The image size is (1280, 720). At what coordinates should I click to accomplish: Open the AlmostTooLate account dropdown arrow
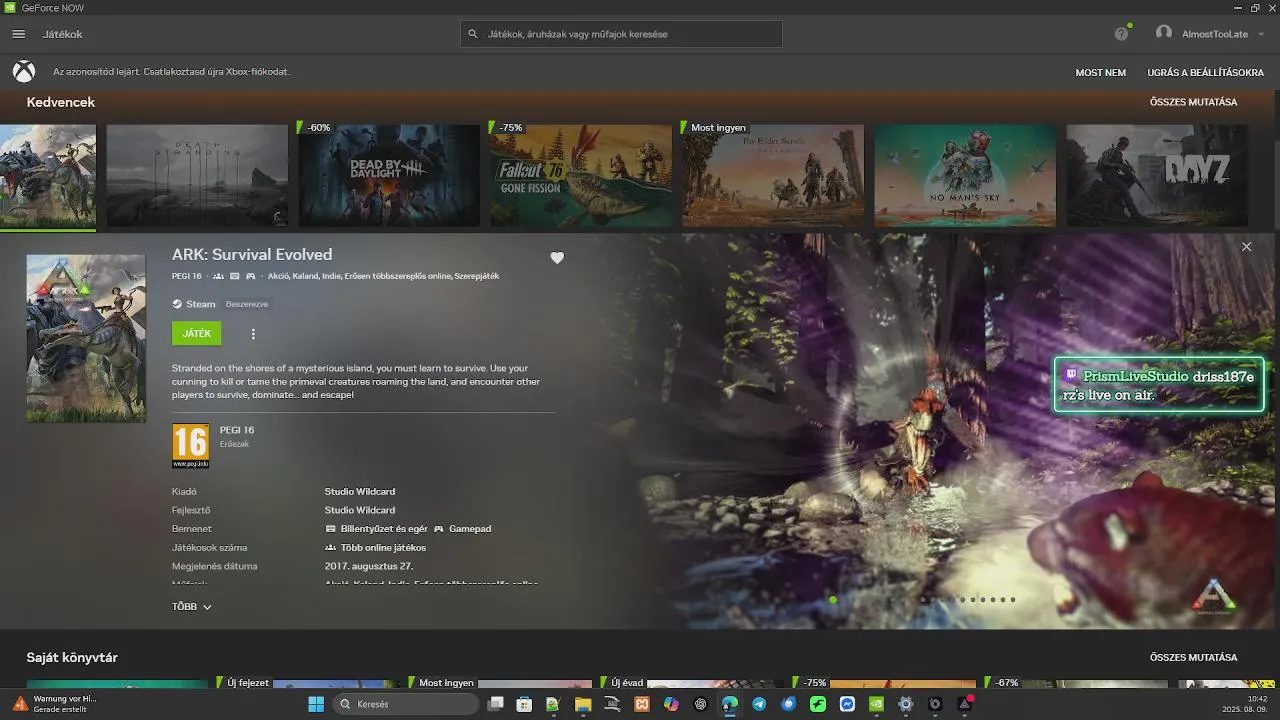1262,34
